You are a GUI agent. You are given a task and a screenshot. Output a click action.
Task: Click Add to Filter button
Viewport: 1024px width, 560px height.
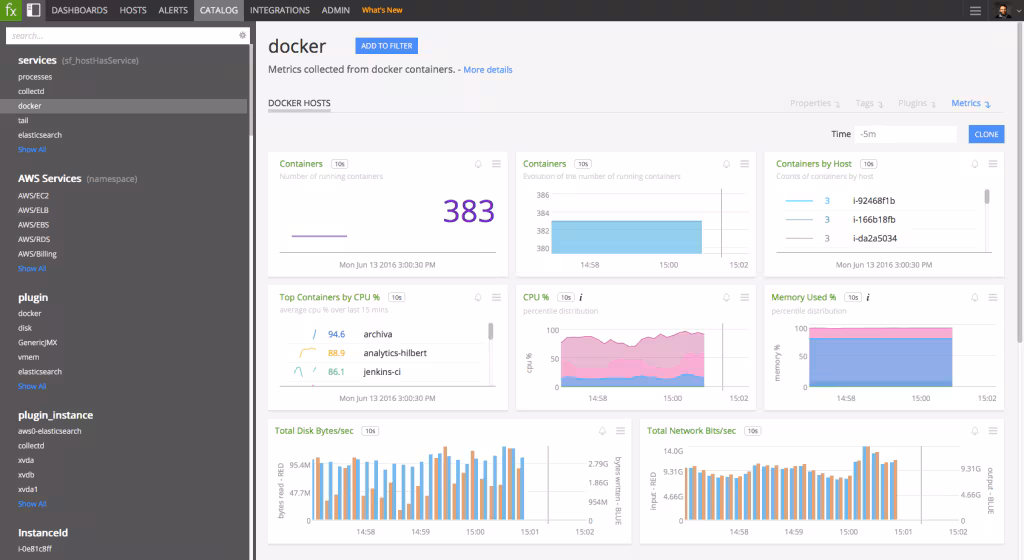coord(387,46)
